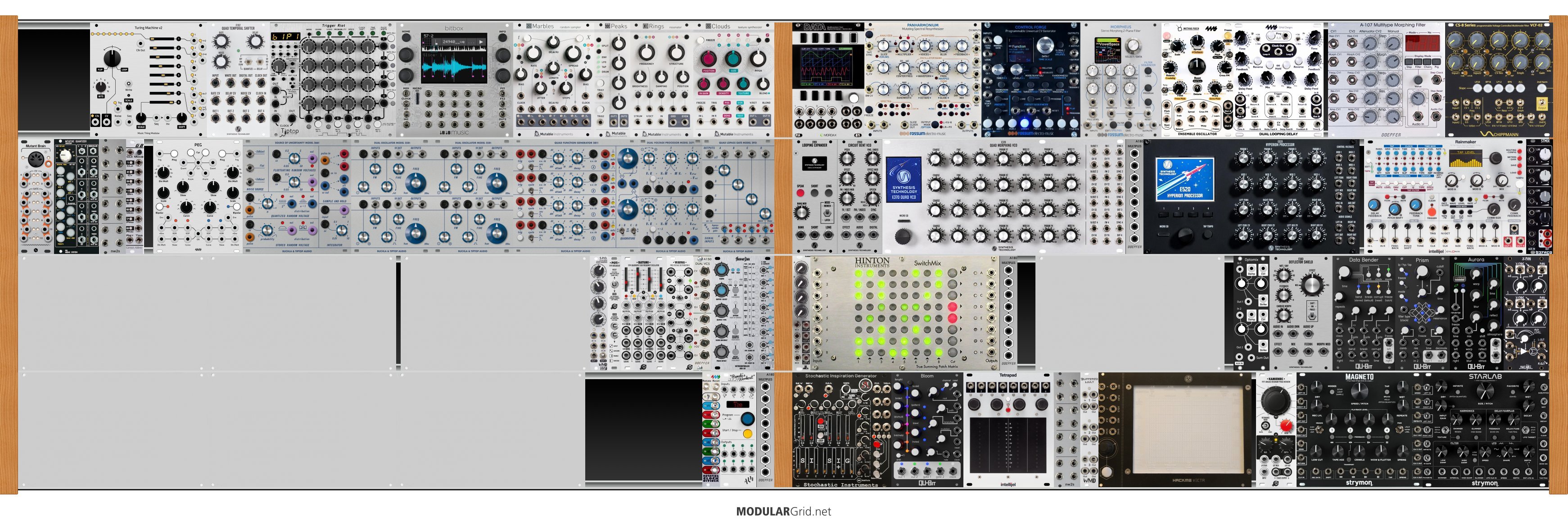Viewport: 1568px width, 521px height.
Task: Click the Trigger Riot LED display showing b1P1
Action: coord(285,36)
